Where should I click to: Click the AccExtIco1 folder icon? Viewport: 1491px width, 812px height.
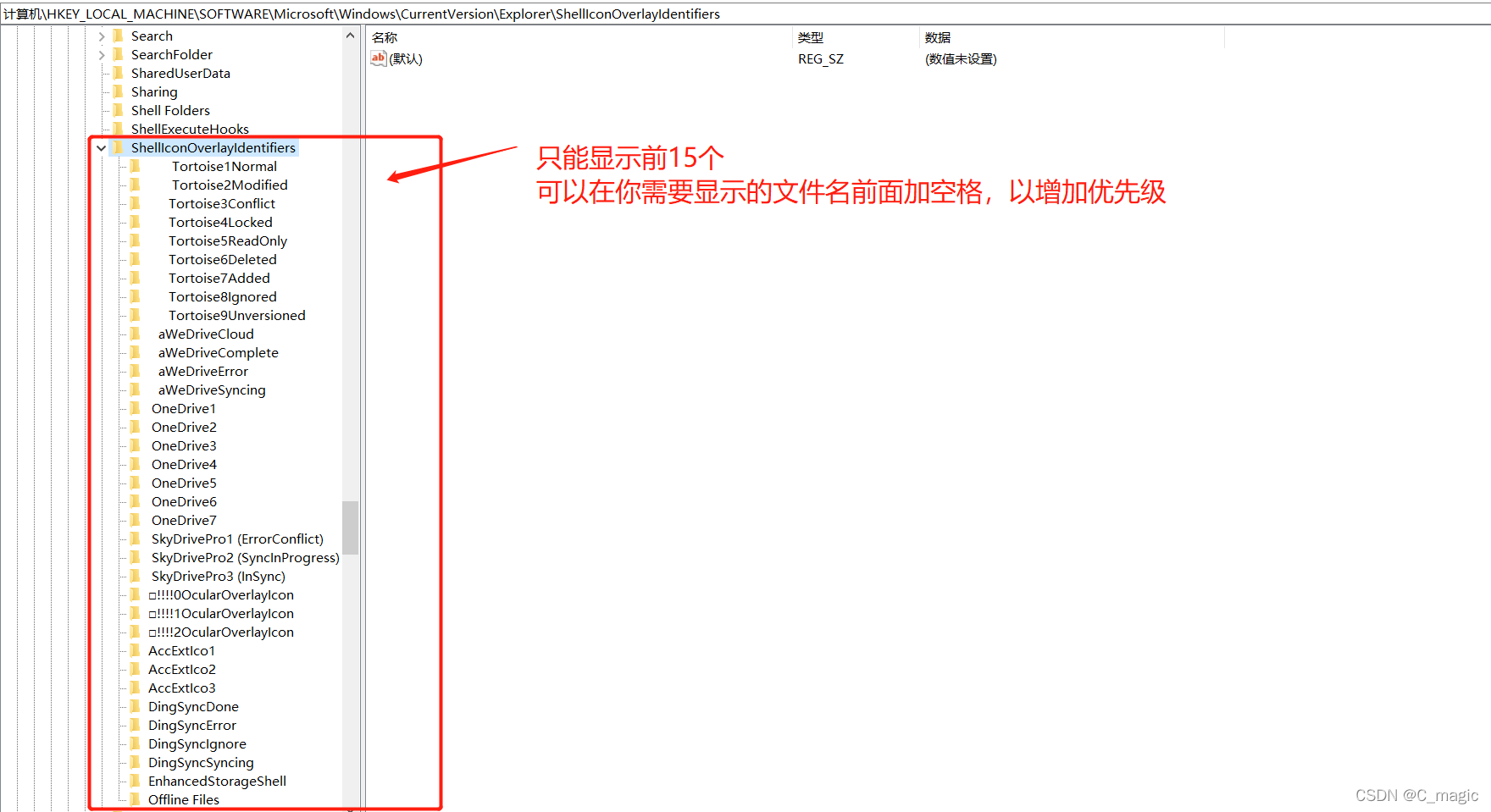136,650
